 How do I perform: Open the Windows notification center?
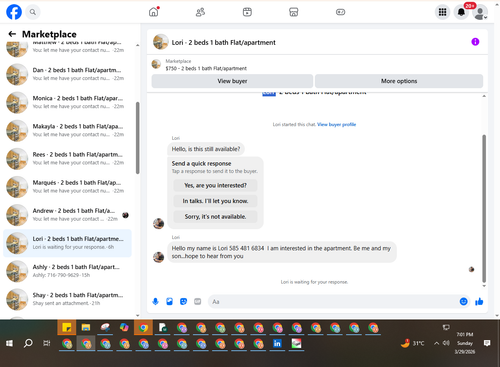(487, 343)
